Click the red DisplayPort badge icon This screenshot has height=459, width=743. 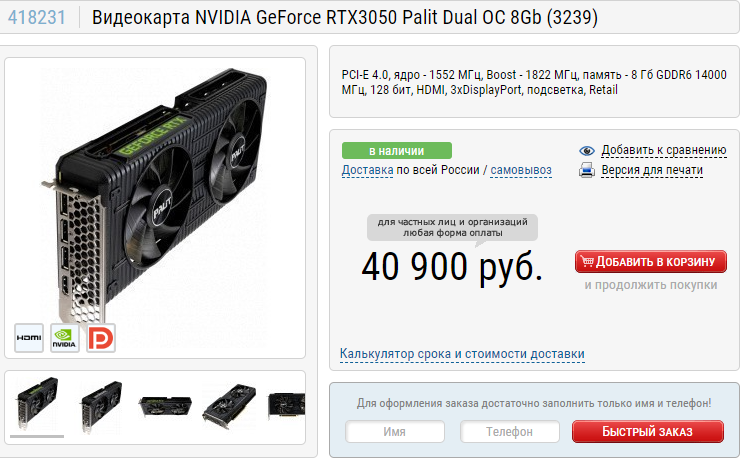[101, 338]
